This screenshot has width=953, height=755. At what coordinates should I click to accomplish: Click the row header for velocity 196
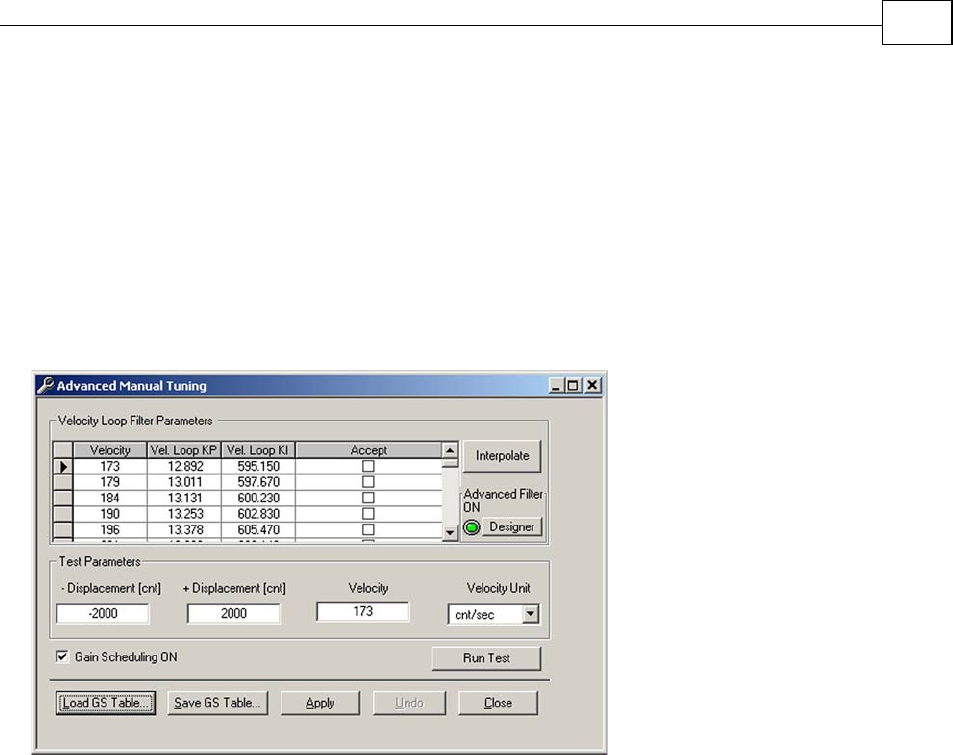point(63,529)
